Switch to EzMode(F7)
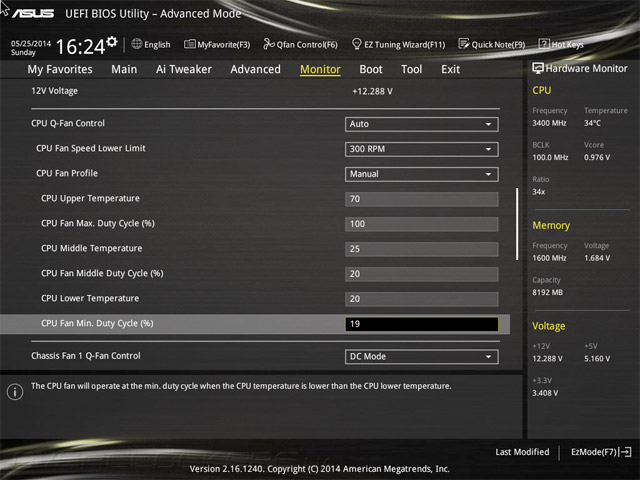The height and width of the screenshot is (480, 640). coord(601,452)
